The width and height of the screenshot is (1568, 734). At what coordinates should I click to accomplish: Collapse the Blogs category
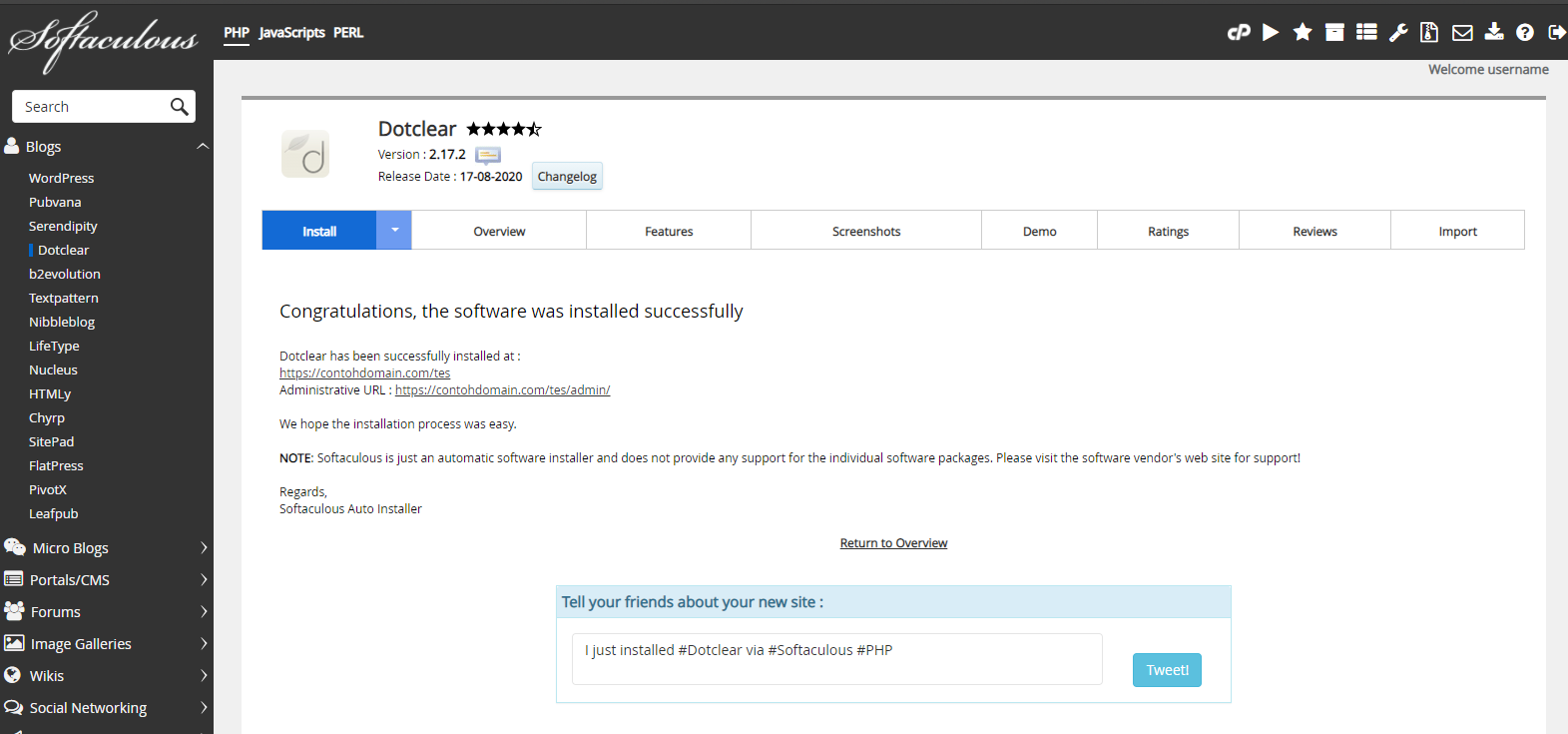[x=203, y=147]
